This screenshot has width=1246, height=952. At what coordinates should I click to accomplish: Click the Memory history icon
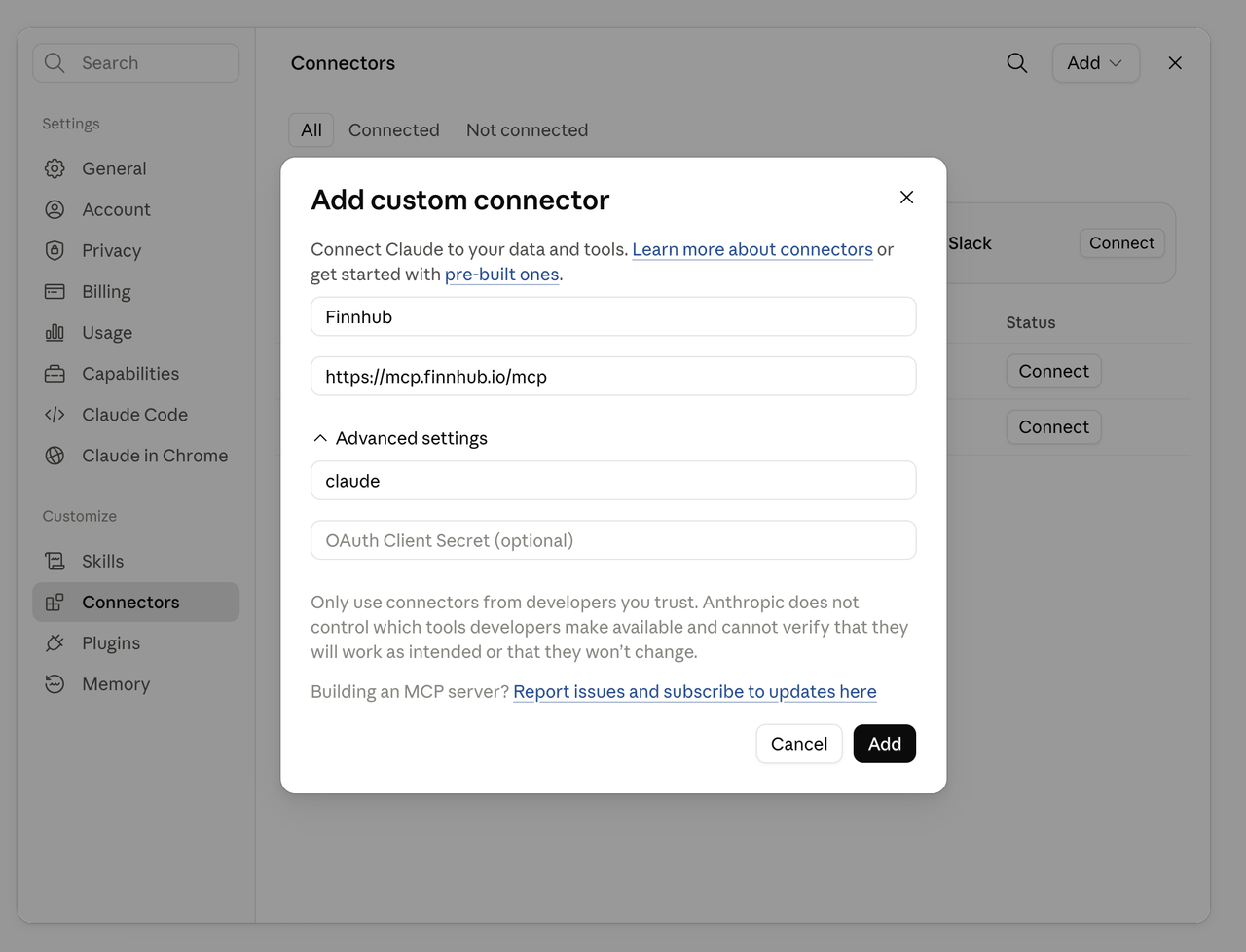click(55, 683)
